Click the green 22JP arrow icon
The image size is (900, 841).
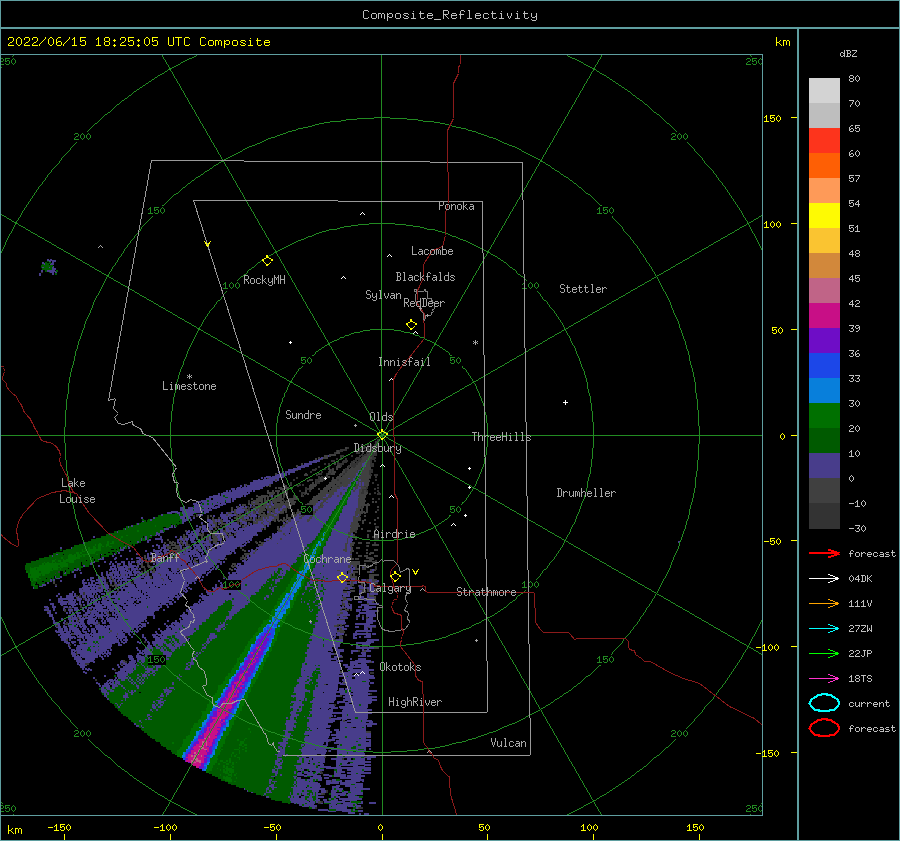pos(824,653)
